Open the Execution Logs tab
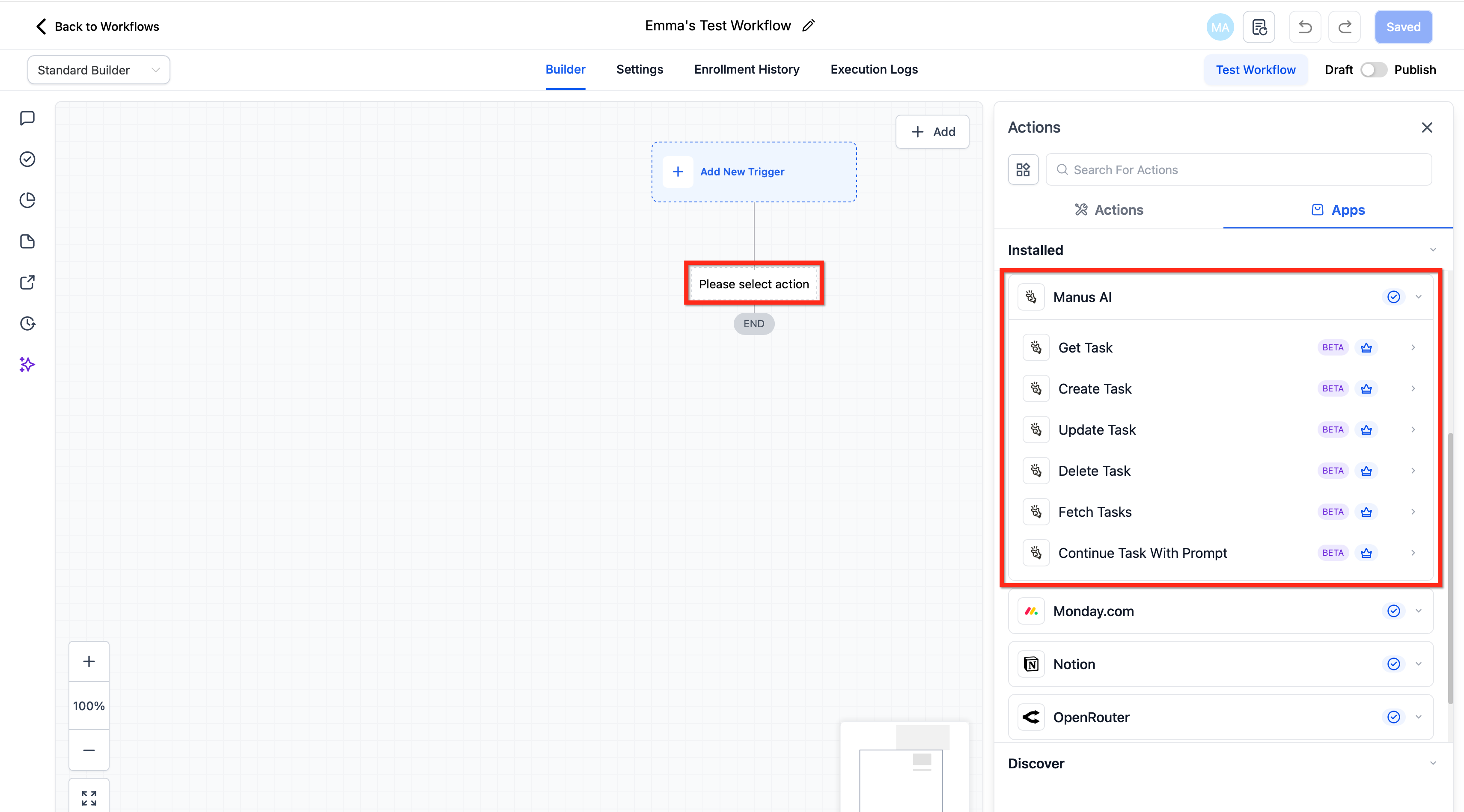Viewport: 1464px width, 812px height. 874,69
